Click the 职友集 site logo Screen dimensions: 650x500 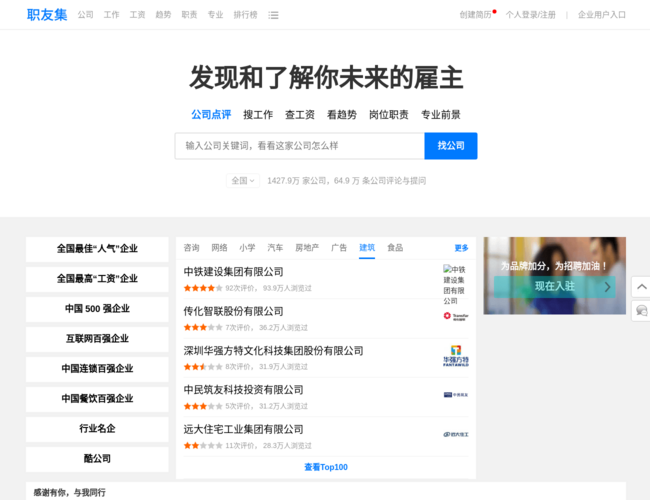point(47,15)
